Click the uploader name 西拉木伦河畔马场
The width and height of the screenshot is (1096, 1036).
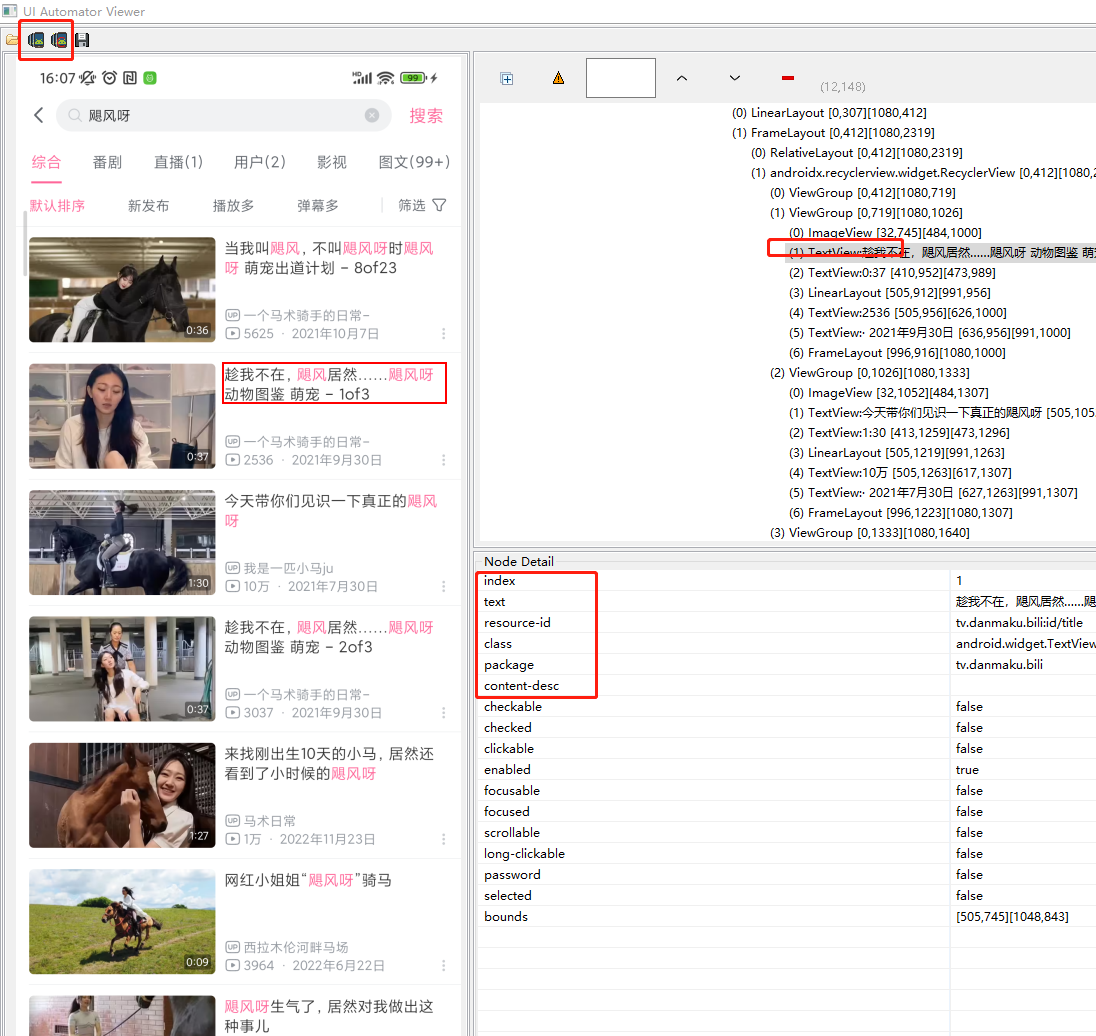point(296,947)
